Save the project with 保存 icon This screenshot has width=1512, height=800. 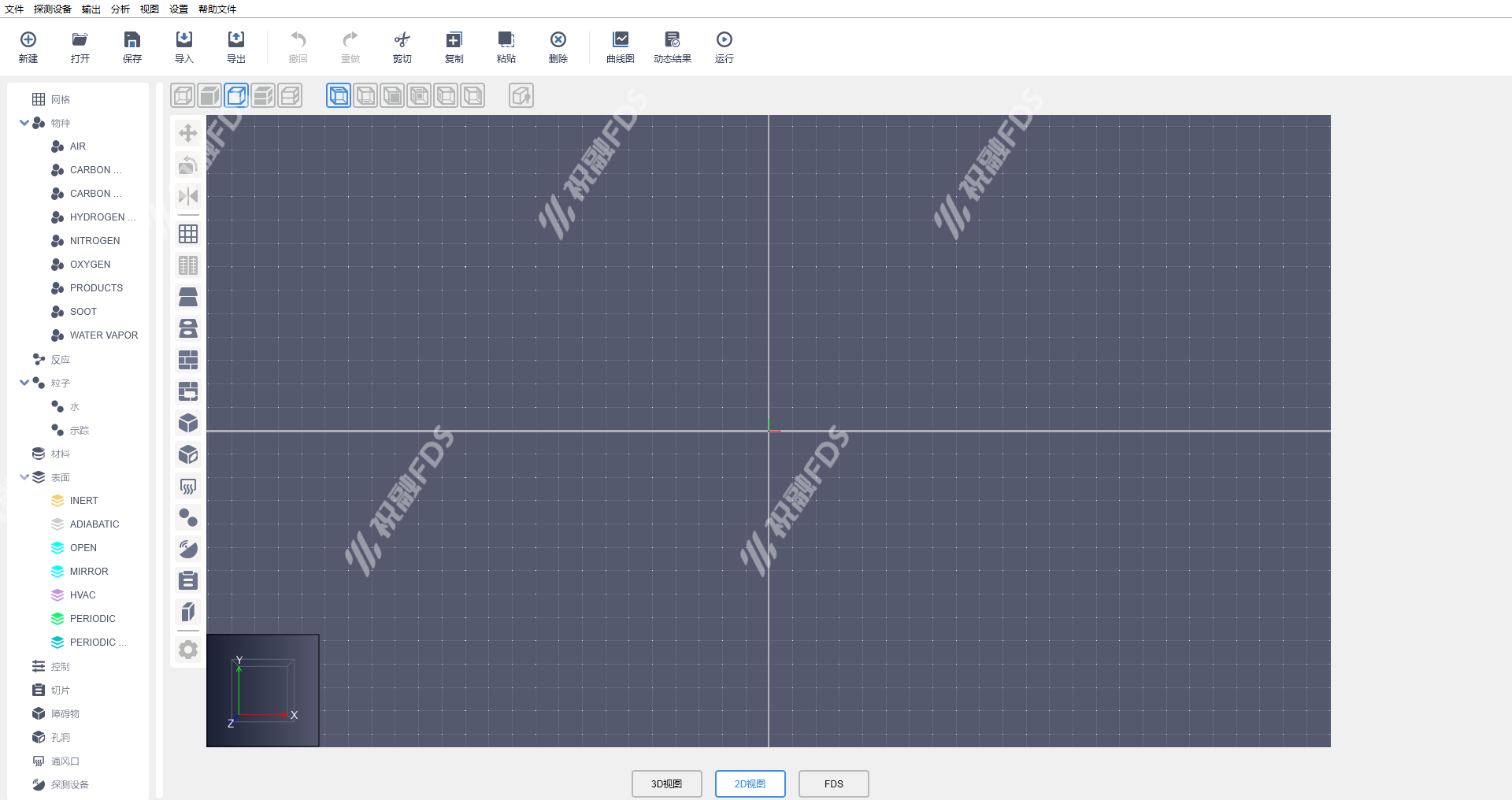click(x=132, y=47)
